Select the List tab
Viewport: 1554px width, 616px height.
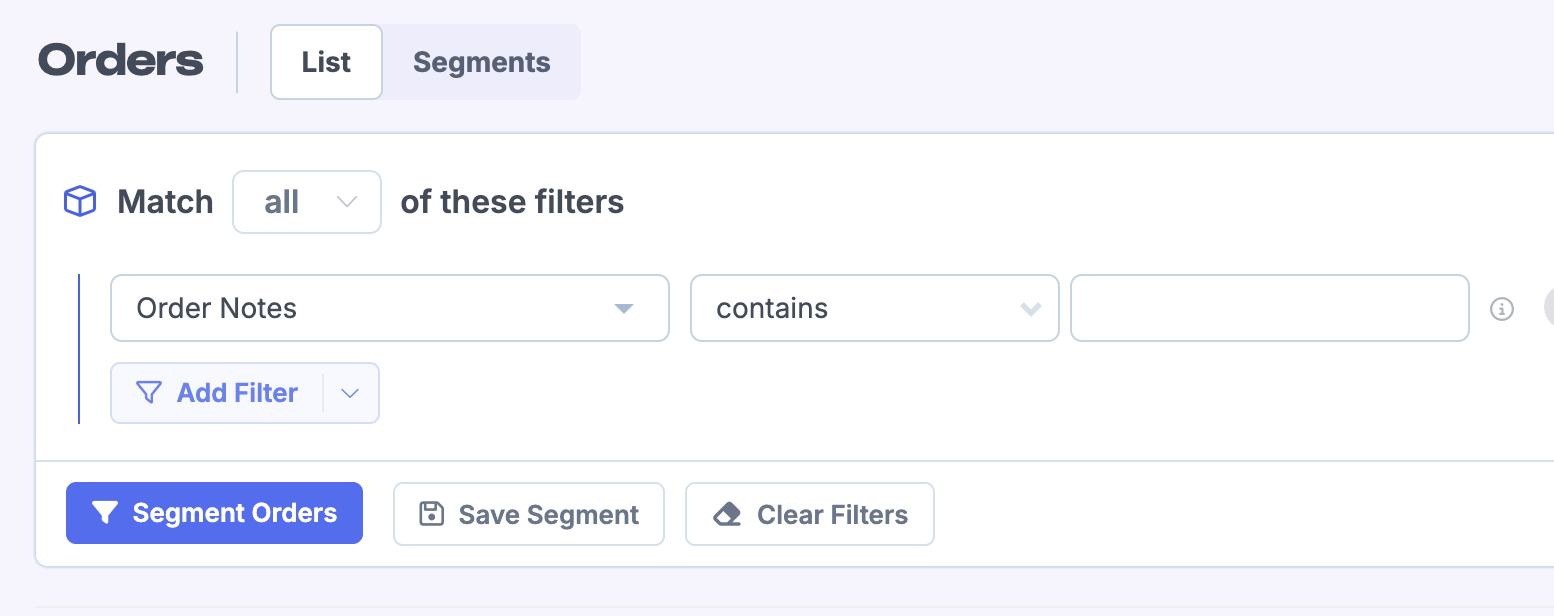(326, 62)
